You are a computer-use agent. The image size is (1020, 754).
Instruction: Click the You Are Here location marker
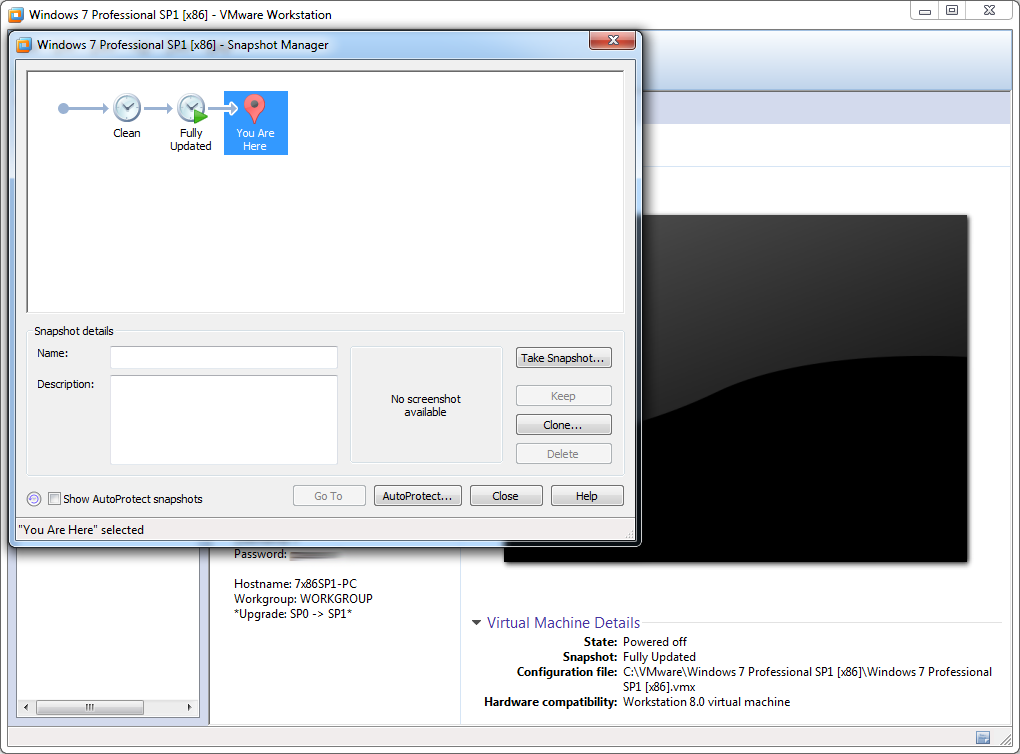point(255,109)
